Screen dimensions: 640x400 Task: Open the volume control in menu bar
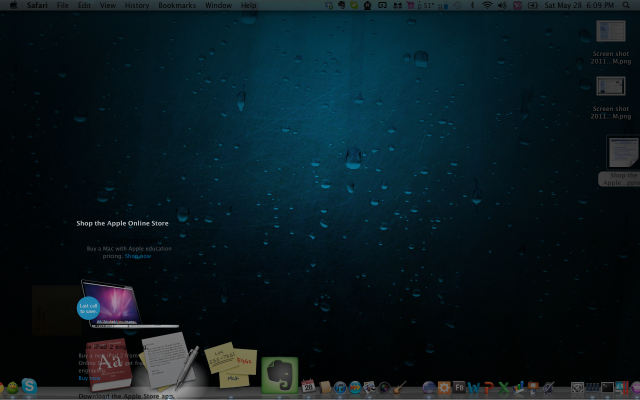click(x=502, y=5)
